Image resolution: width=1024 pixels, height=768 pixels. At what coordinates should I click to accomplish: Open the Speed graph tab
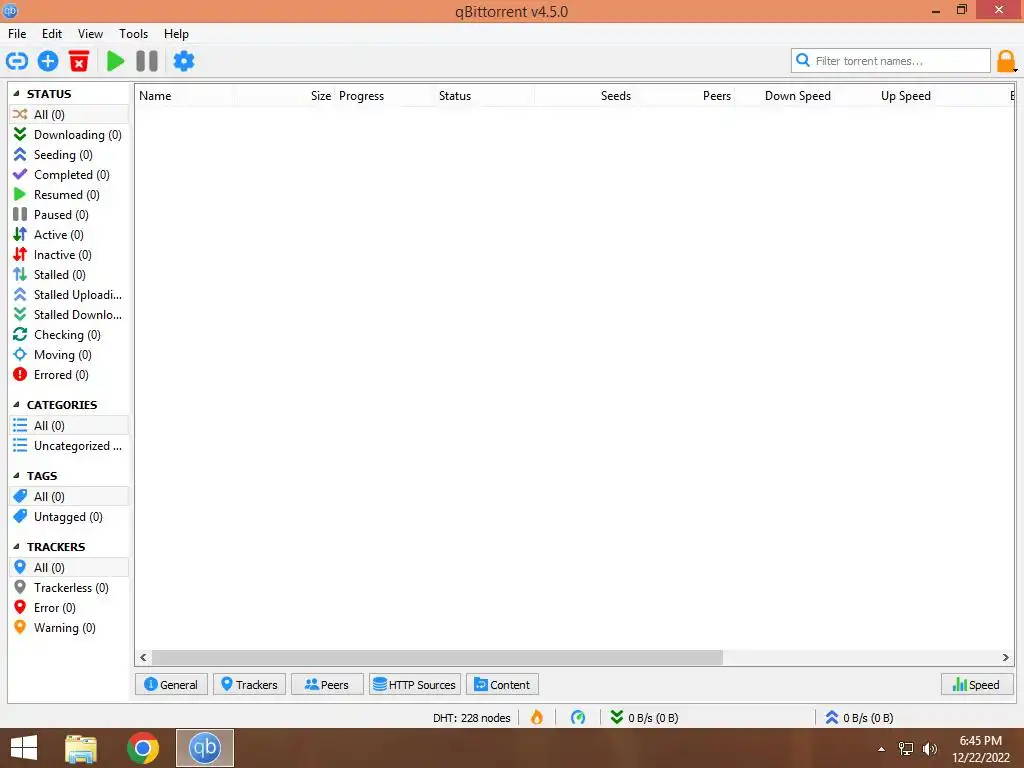pos(977,684)
